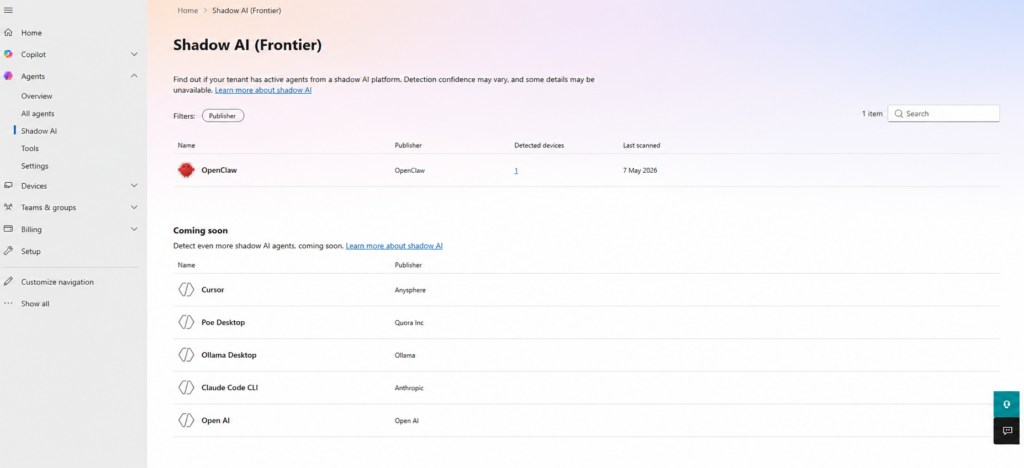Viewport: 1024px width, 468px height.
Task: Open Settings under Agents
Action: click(x=35, y=166)
